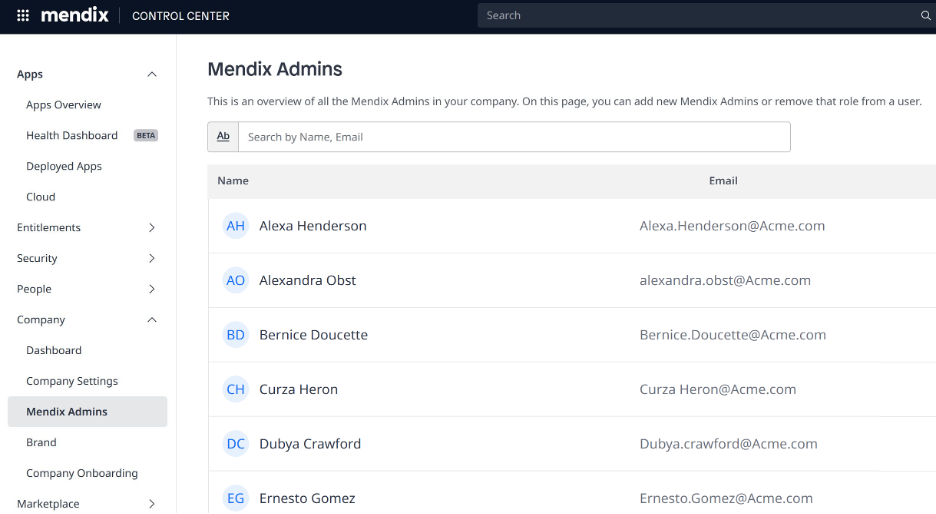The image size is (936, 514).
Task: Click Alexandra Obst's AO avatar
Action: point(235,281)
